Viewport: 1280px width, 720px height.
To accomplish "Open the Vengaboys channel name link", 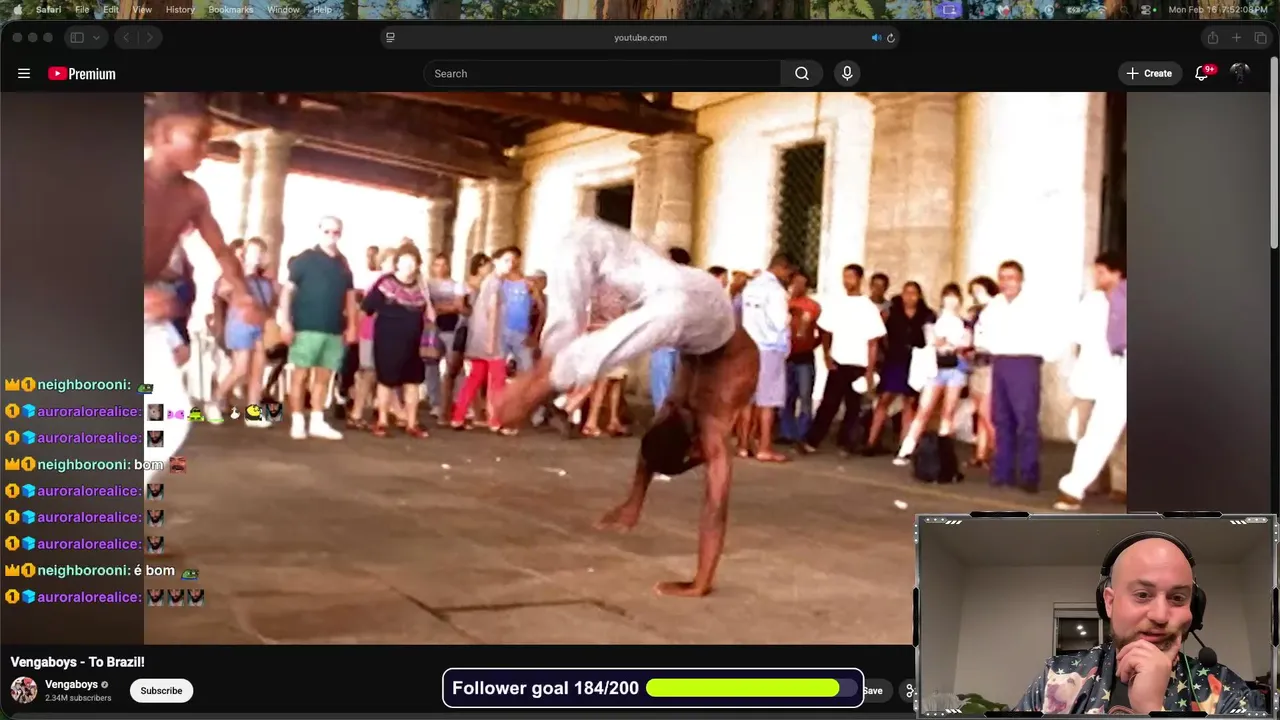I will [x=71, y=684].
